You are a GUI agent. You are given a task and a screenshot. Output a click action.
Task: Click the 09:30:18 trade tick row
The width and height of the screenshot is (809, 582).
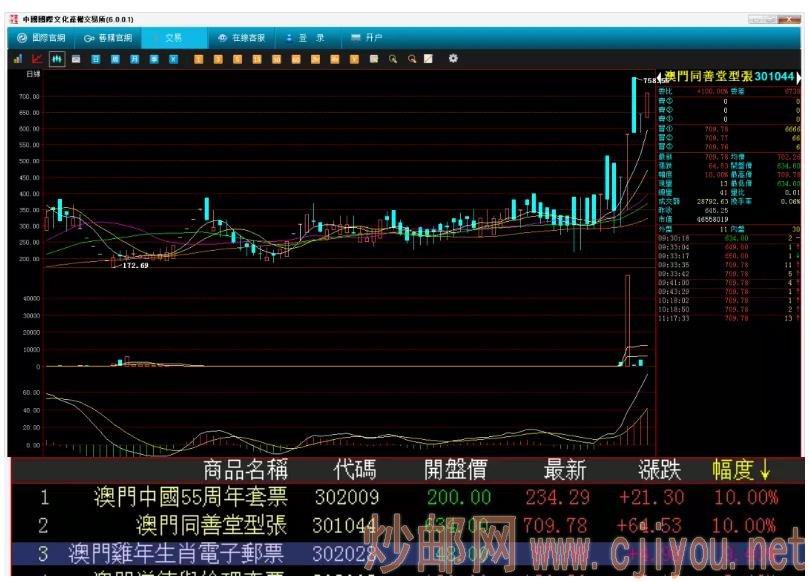point(729,238)
